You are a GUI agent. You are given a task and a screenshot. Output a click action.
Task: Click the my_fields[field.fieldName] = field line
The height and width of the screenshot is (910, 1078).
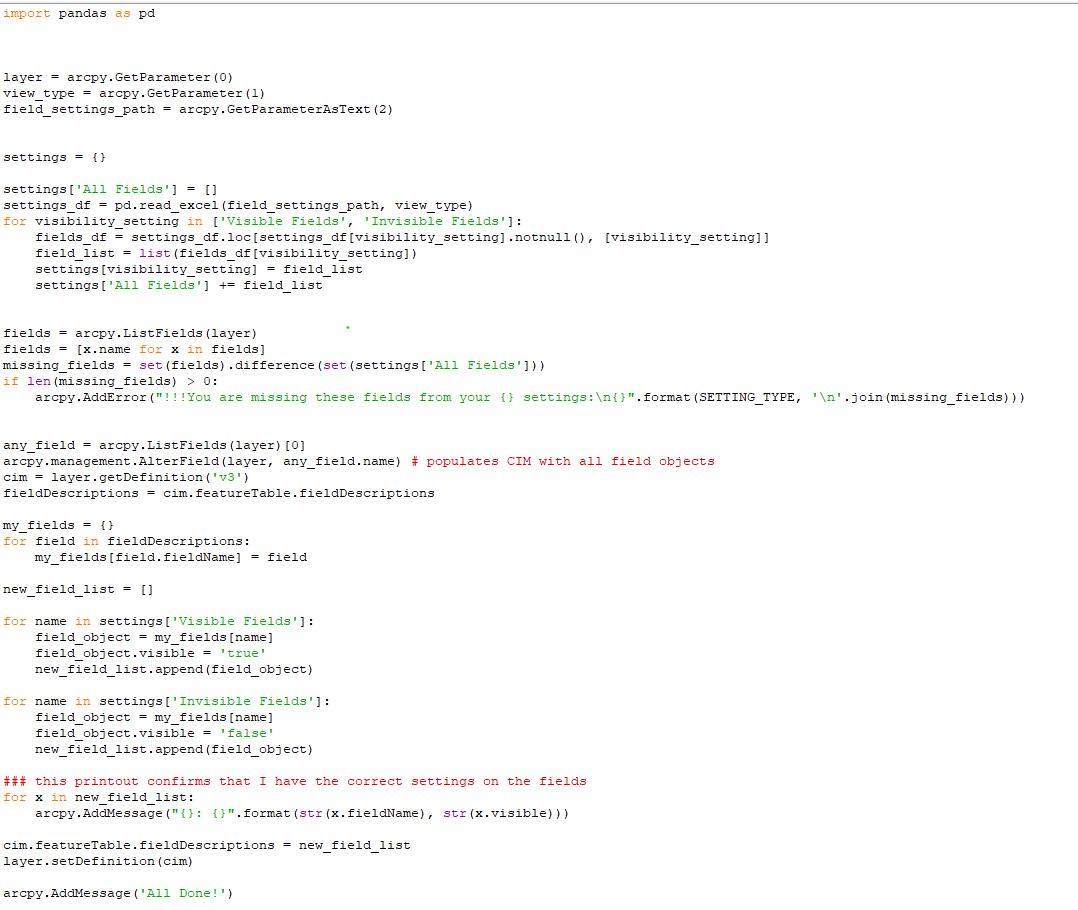171,557
